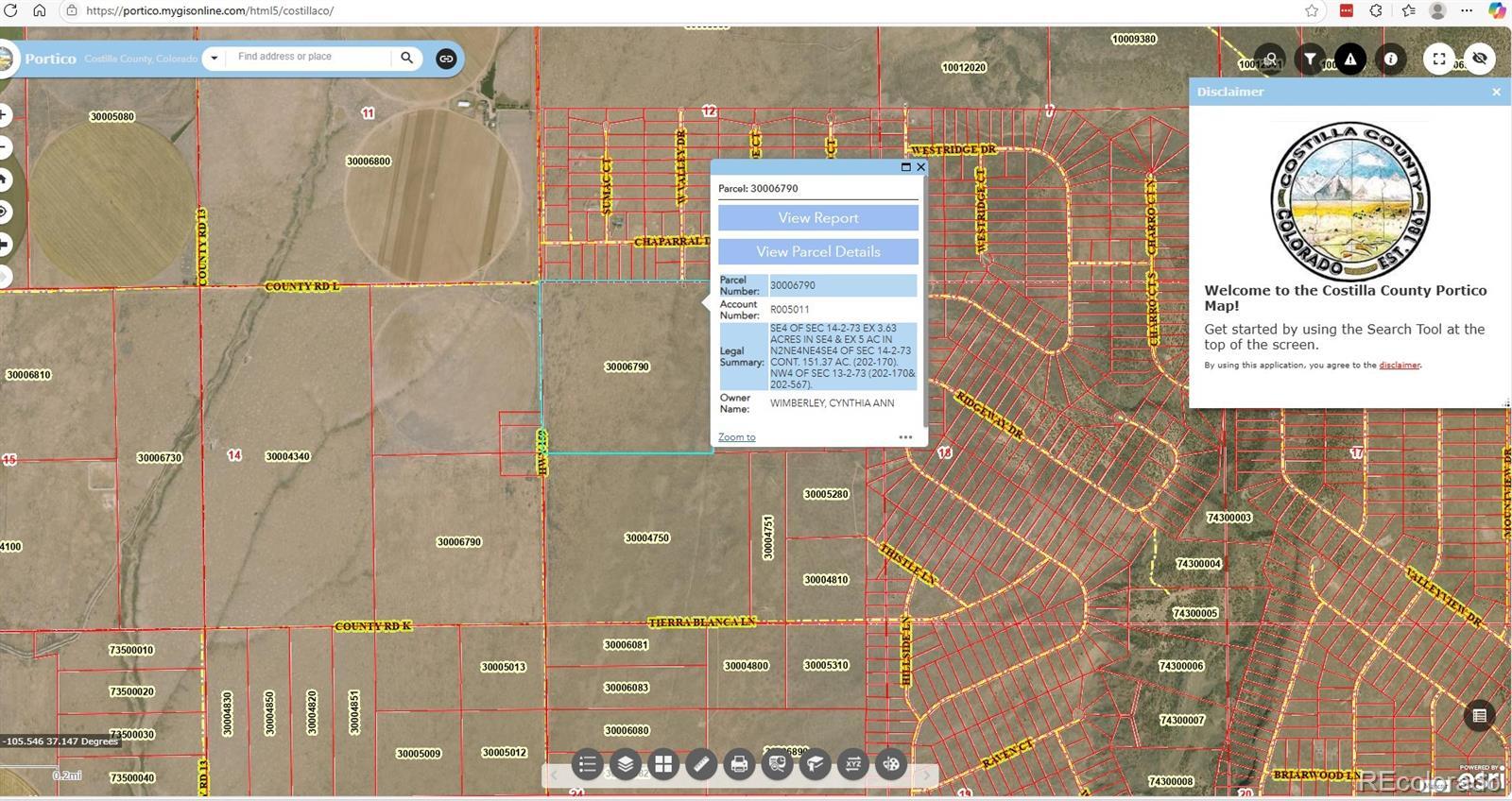Click the Zoom to link
The height and width of the screenshot is (801, 1512).
(736, 437)
